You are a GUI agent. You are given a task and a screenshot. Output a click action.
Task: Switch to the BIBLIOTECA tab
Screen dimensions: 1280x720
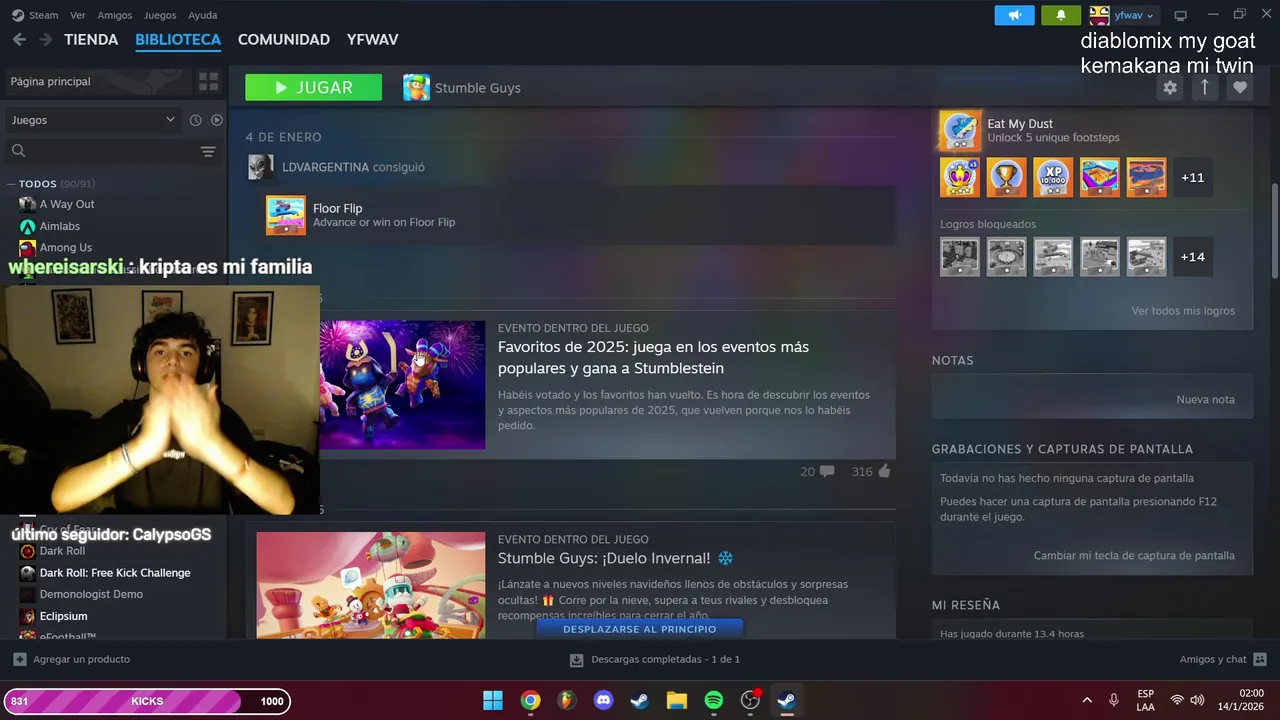[178, 40]
